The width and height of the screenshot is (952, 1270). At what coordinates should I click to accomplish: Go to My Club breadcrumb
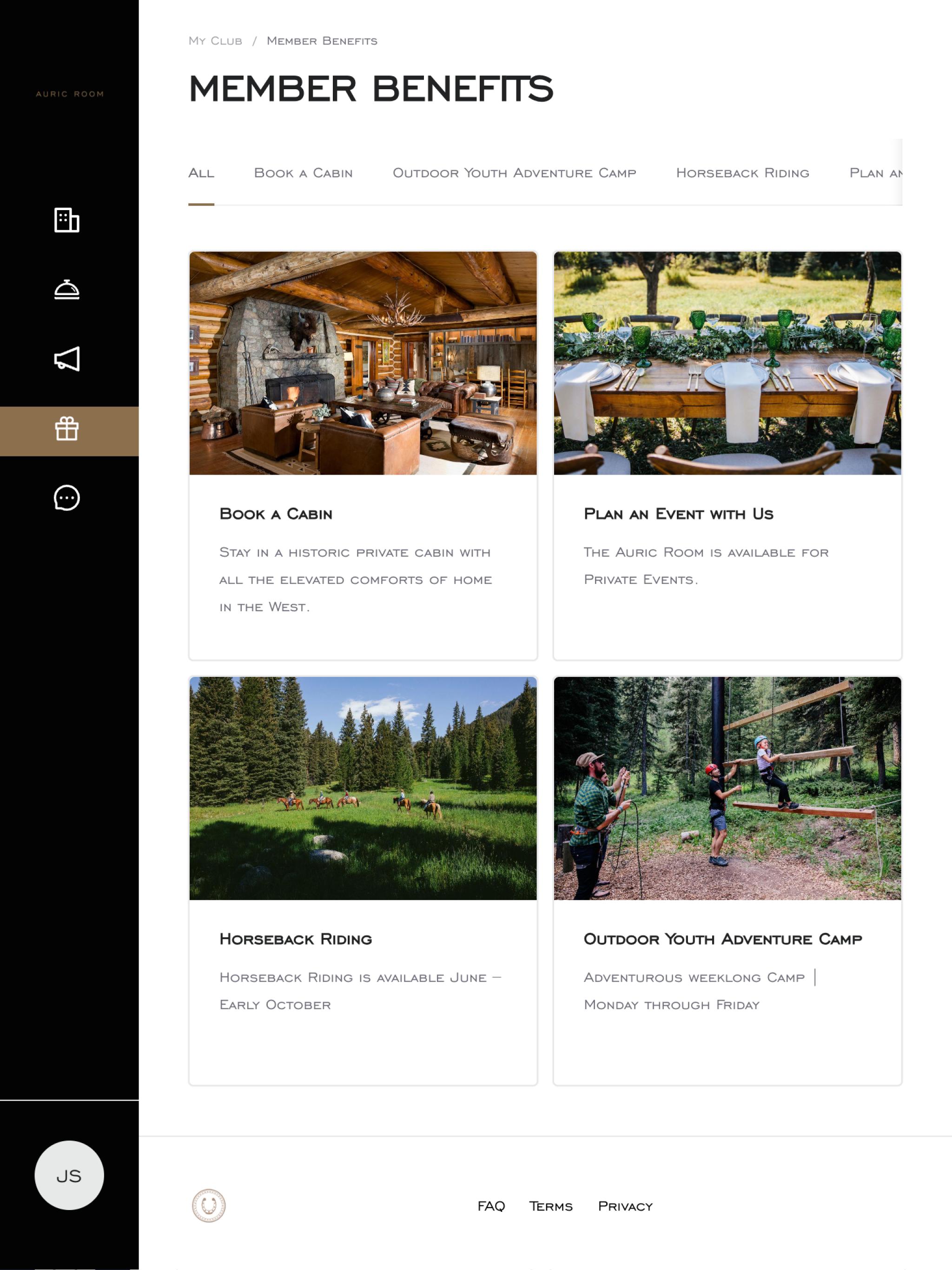coord(215,41)
